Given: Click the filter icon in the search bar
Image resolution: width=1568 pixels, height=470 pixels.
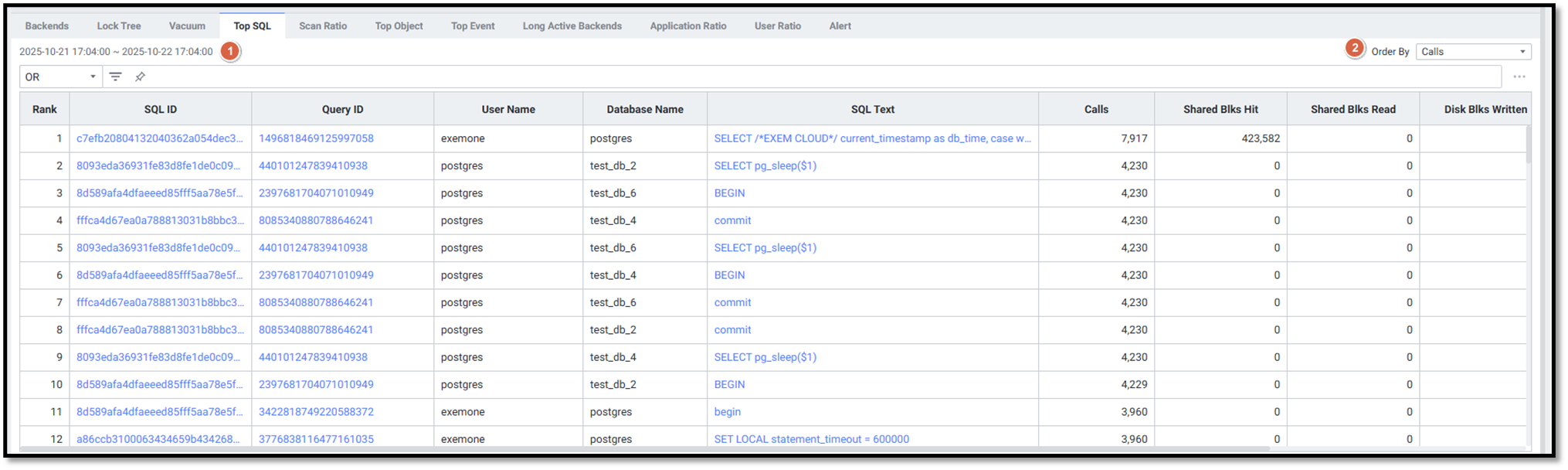Looking at the screenshot, I should pyautogui.click(x=115, y=77).
